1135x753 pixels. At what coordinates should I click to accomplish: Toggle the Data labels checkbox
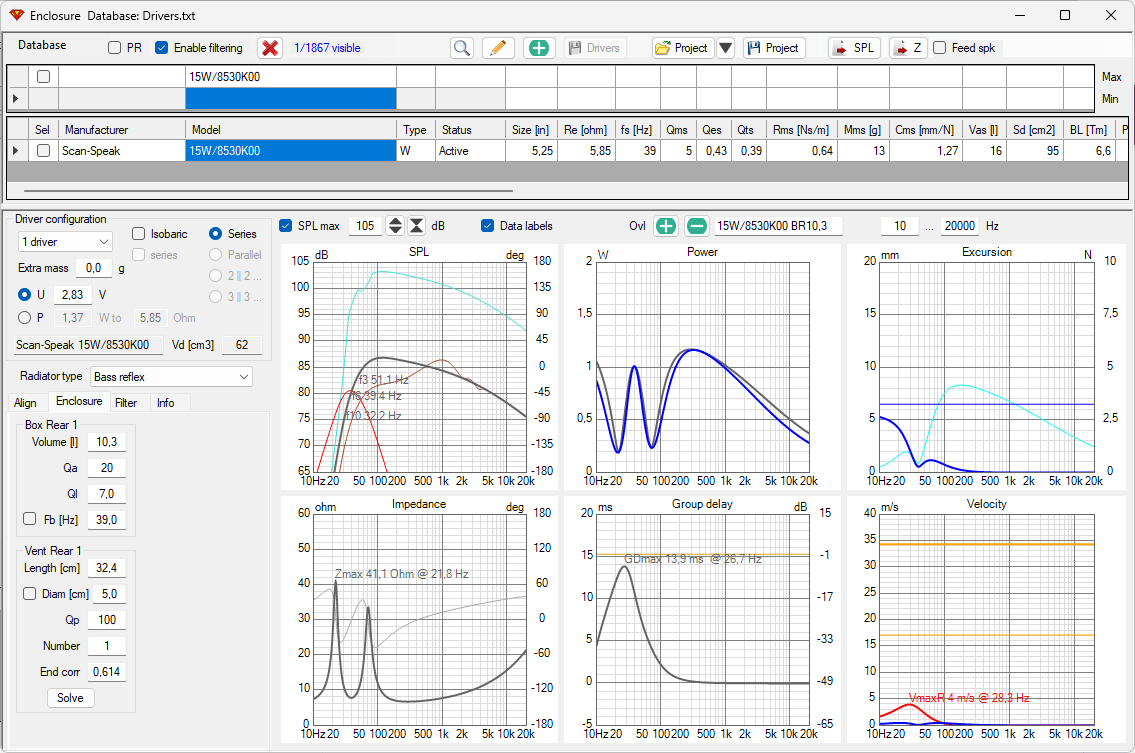(x=488, y=225)
